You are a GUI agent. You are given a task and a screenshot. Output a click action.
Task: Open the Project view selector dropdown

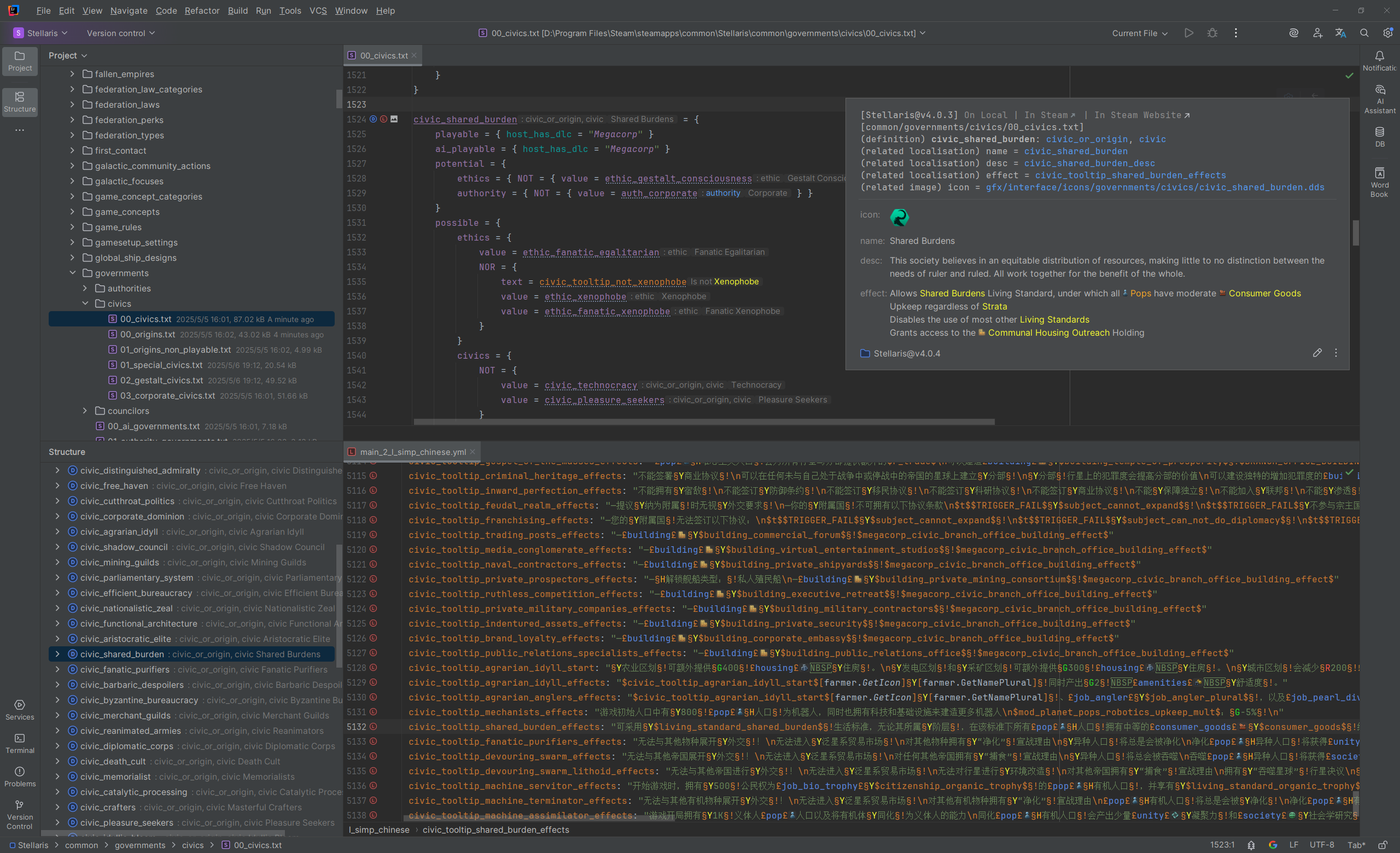coord(68,55)
